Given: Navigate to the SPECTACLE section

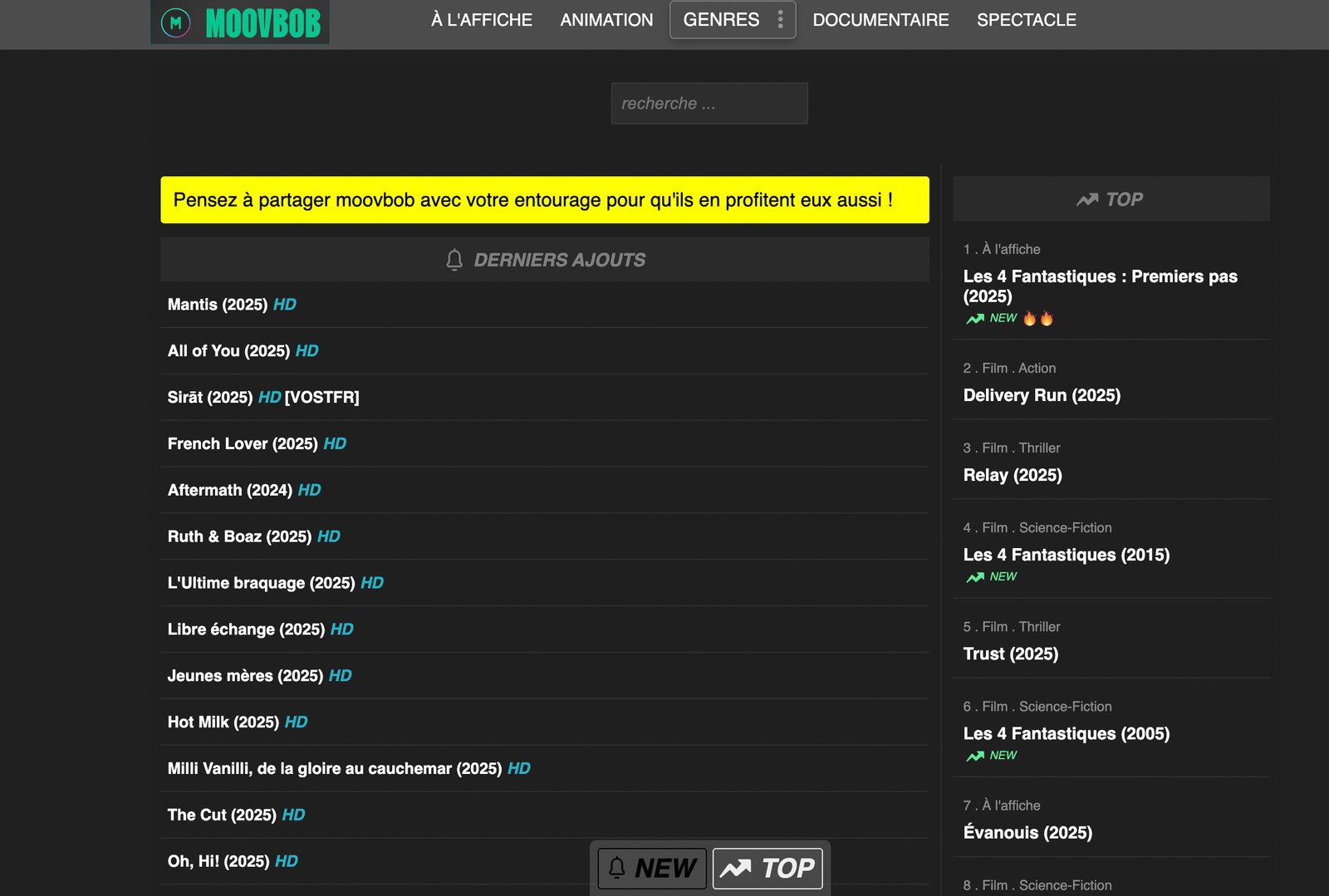Looking at the screenshot, I should [x=1026, y=20].
